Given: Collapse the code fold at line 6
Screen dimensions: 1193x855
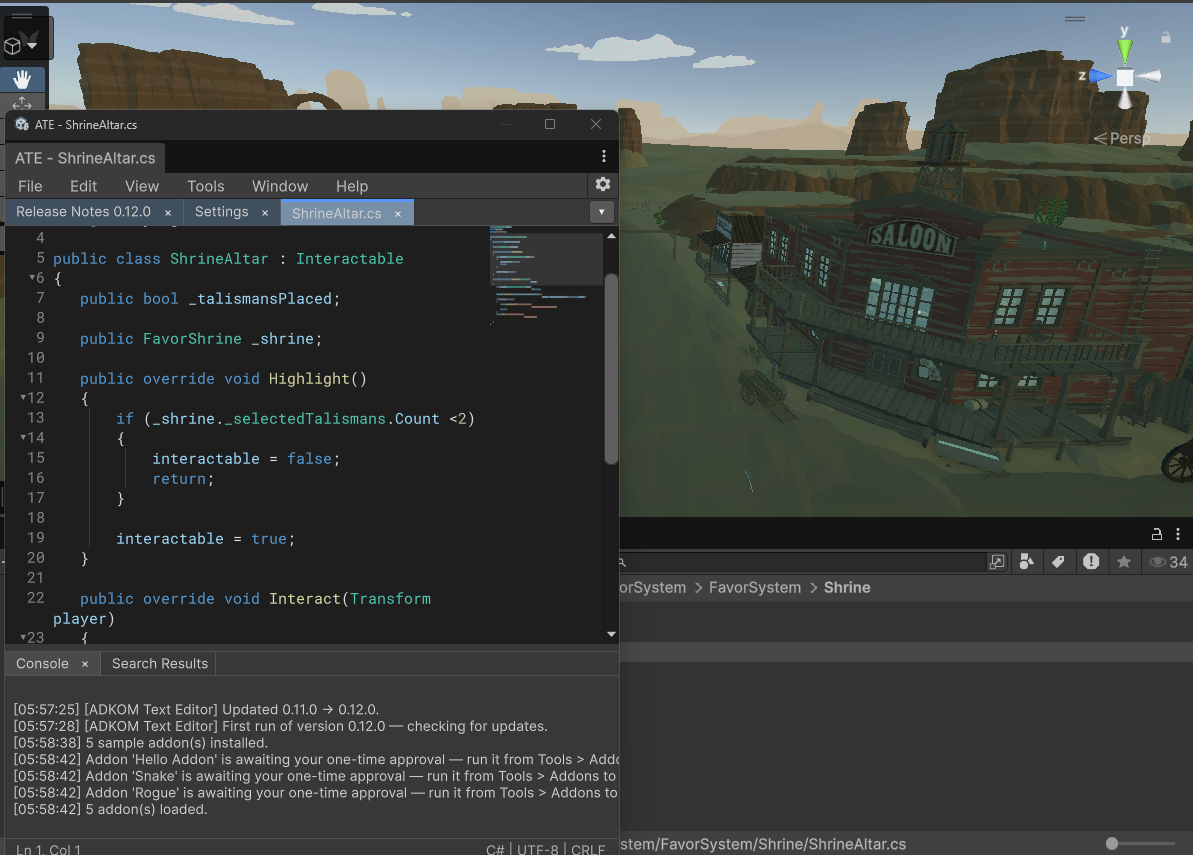Looking at the screenshot, I should tap(33, 278).
